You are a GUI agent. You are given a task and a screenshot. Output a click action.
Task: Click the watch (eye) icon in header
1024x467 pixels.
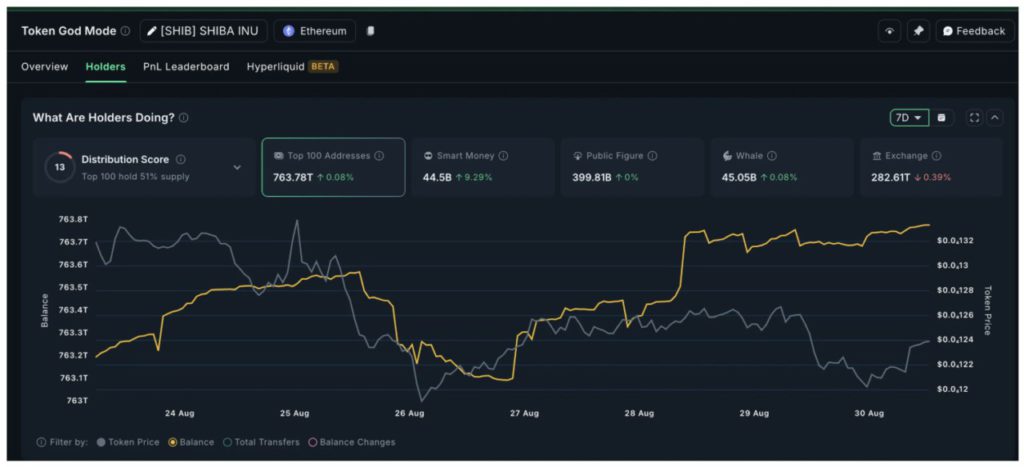point(889,31)
